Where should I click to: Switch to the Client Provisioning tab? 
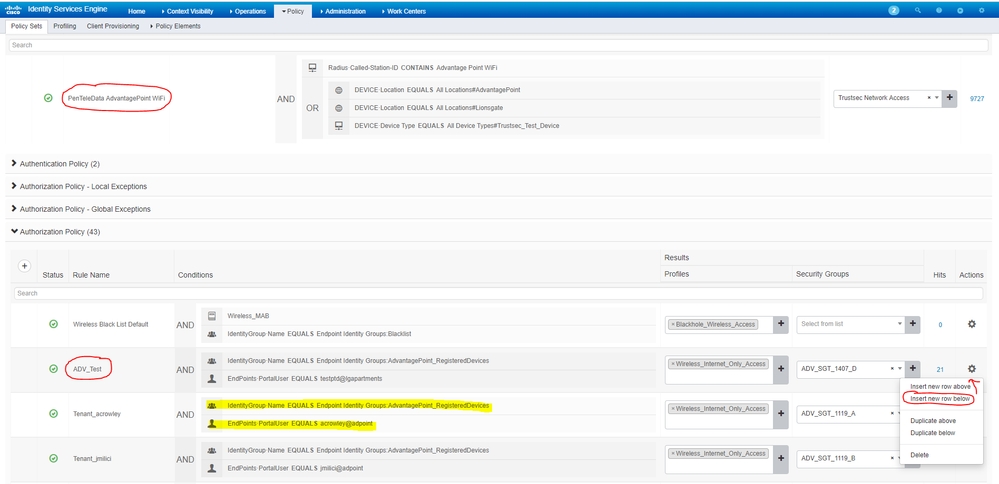tap(113, 26)
